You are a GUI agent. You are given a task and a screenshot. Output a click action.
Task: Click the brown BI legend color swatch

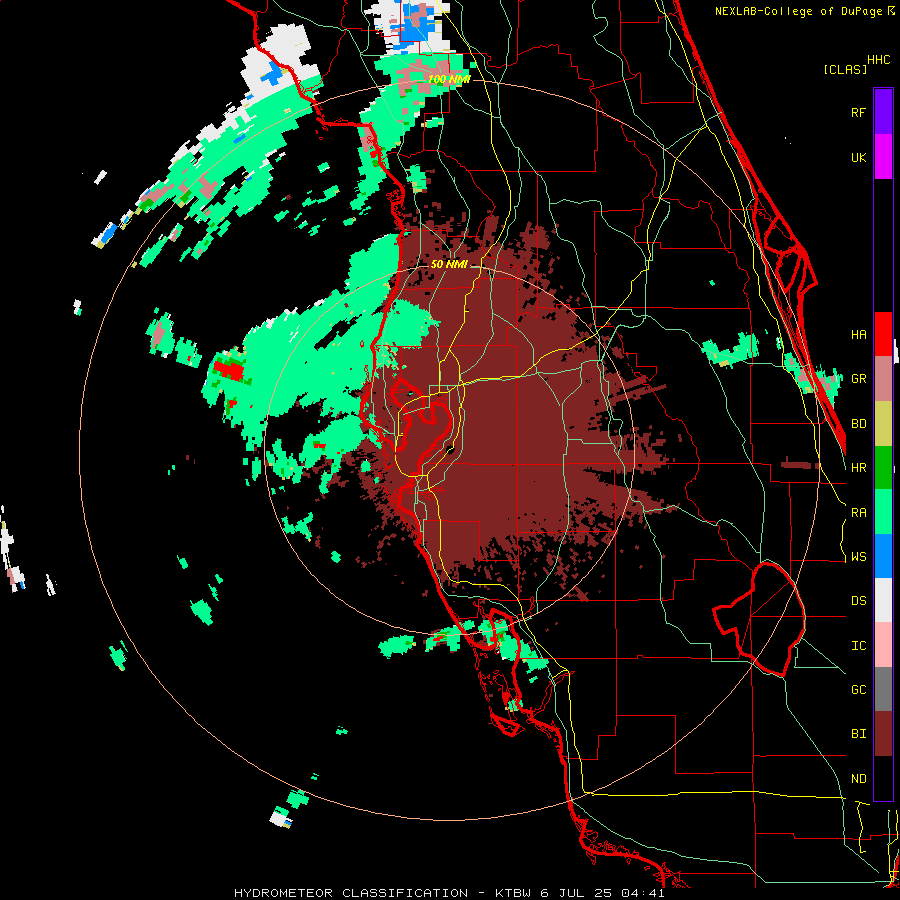click(x=883, y=734)
